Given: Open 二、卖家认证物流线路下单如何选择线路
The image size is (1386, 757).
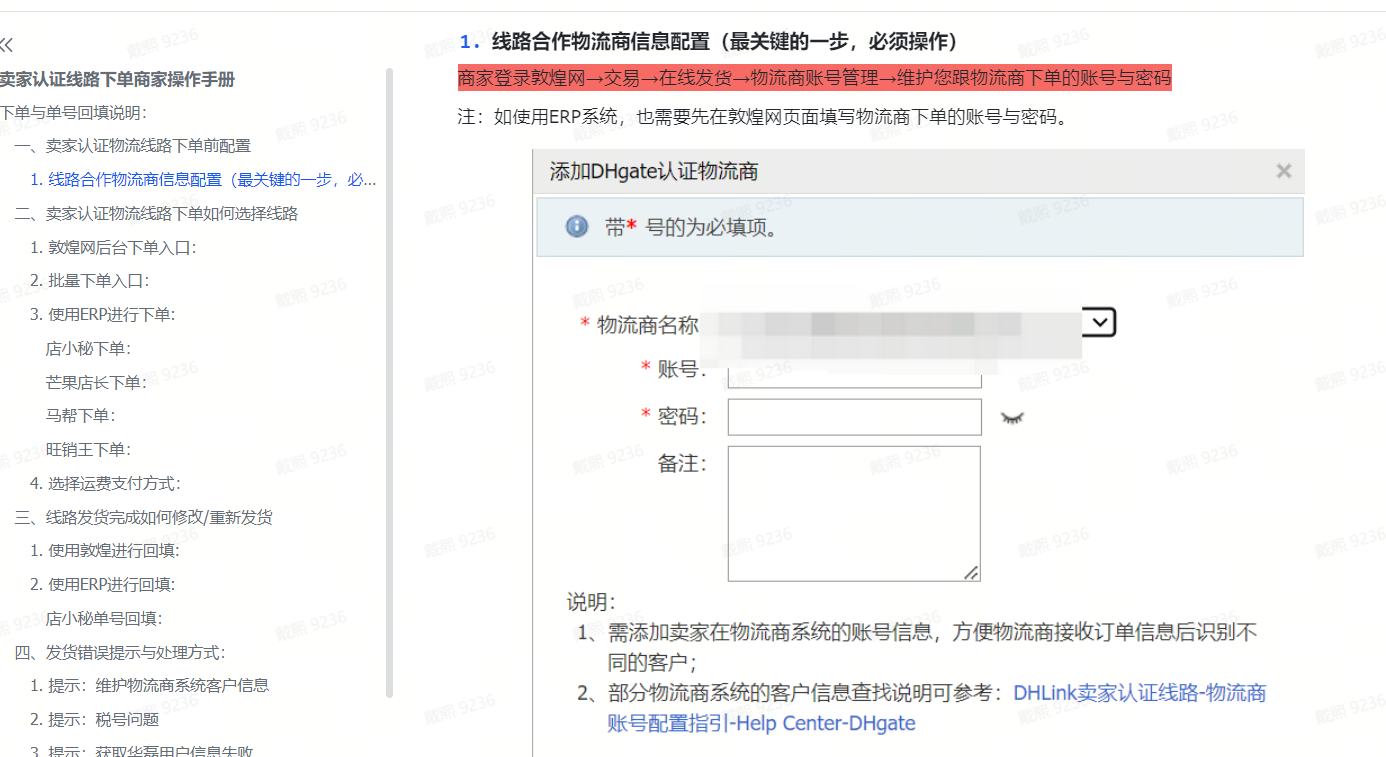Looking at the screenshot, I should (x=156, y=214).
